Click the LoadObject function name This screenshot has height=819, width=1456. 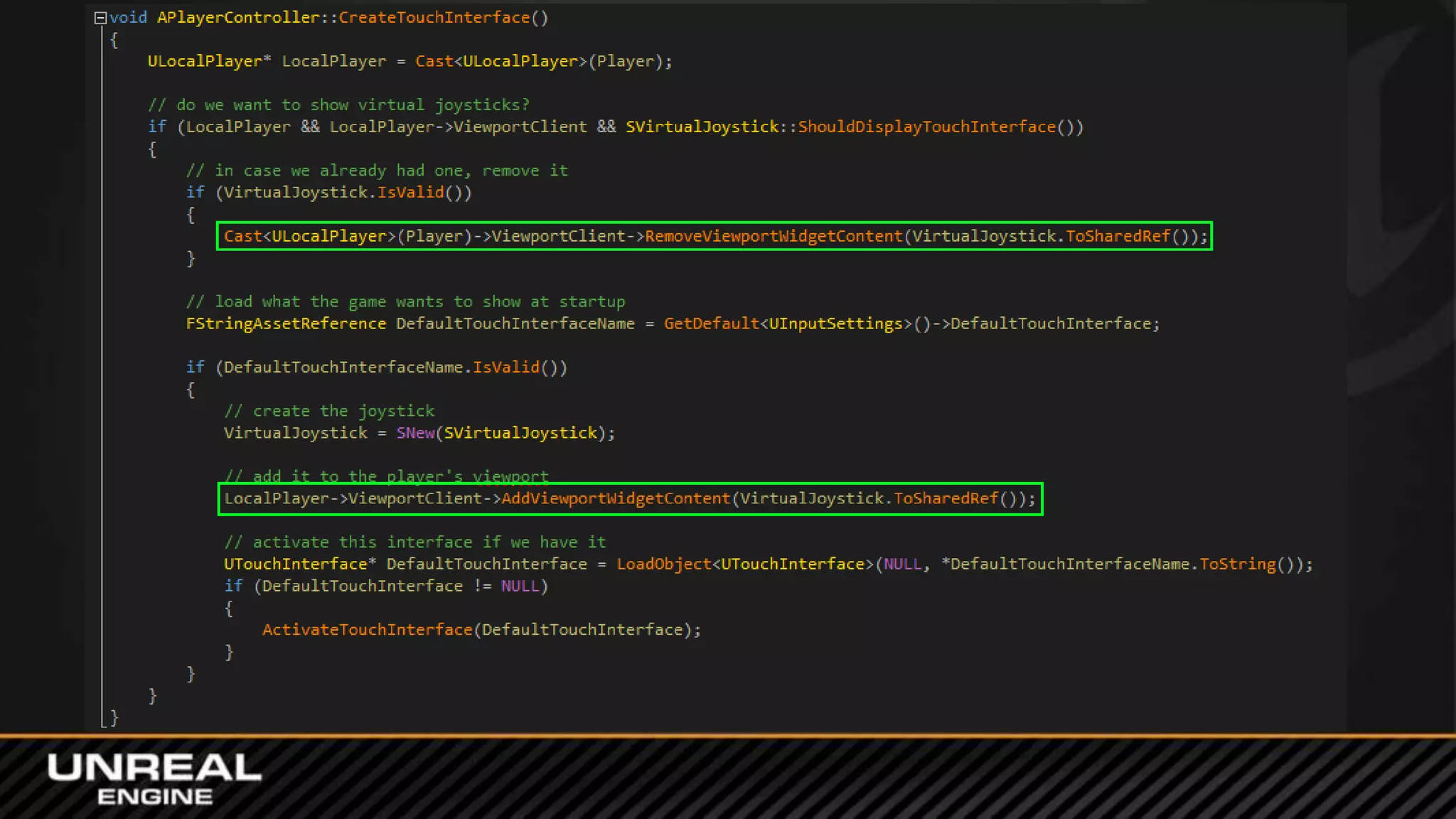click(663, 564)
